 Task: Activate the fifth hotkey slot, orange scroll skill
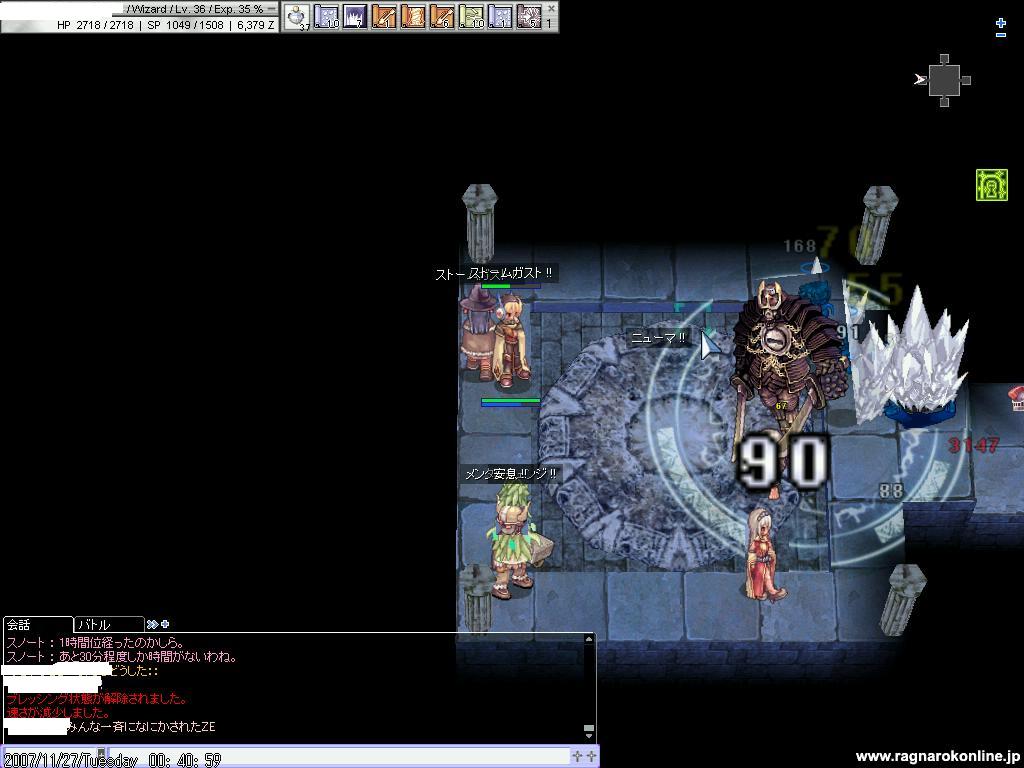click(413, 16)
